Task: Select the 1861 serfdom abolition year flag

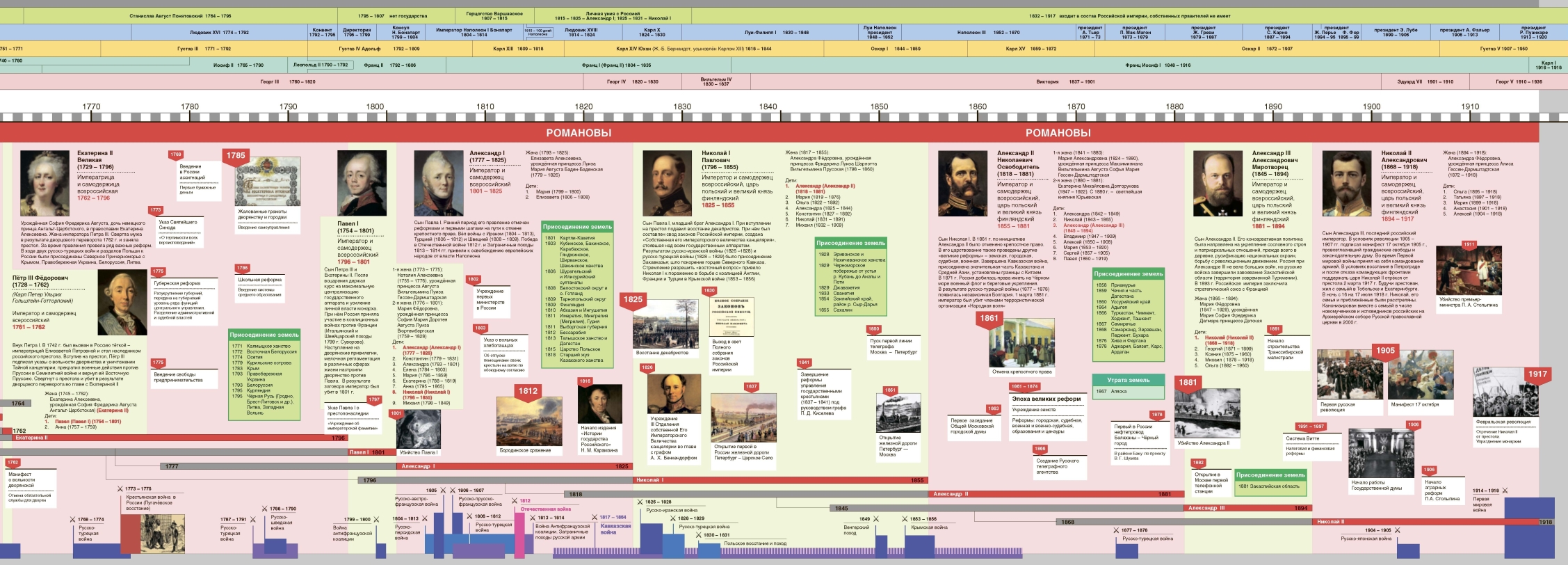Action: (988, 319)
